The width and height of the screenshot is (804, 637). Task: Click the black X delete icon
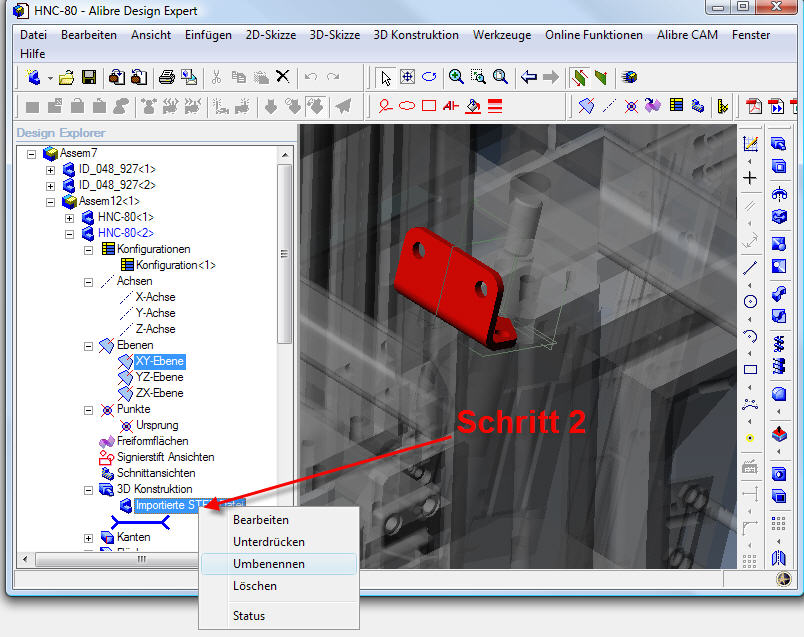point(283,77)
